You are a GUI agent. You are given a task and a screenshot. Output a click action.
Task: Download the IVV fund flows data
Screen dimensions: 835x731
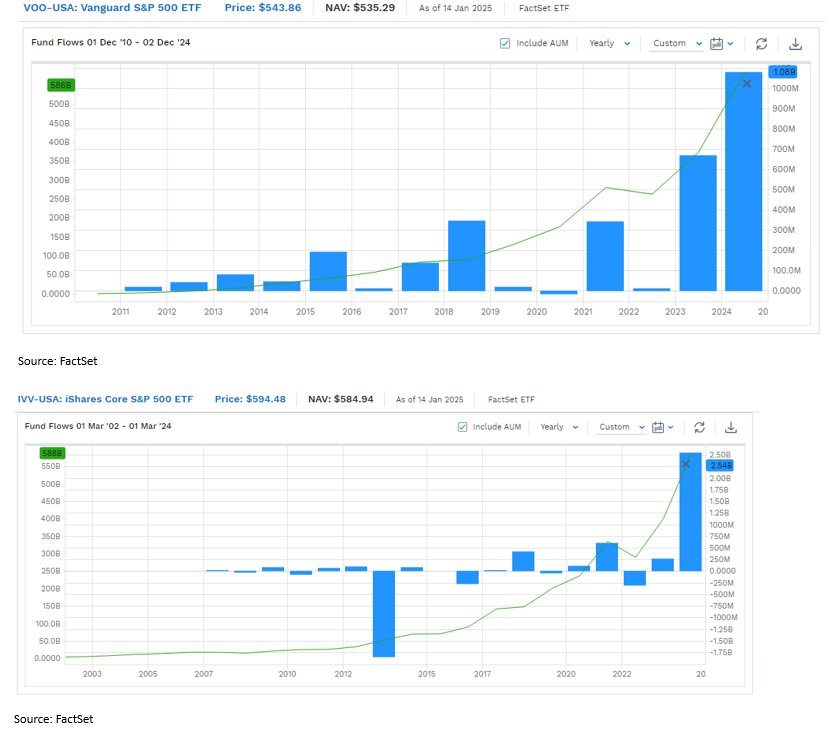point(731,427)
